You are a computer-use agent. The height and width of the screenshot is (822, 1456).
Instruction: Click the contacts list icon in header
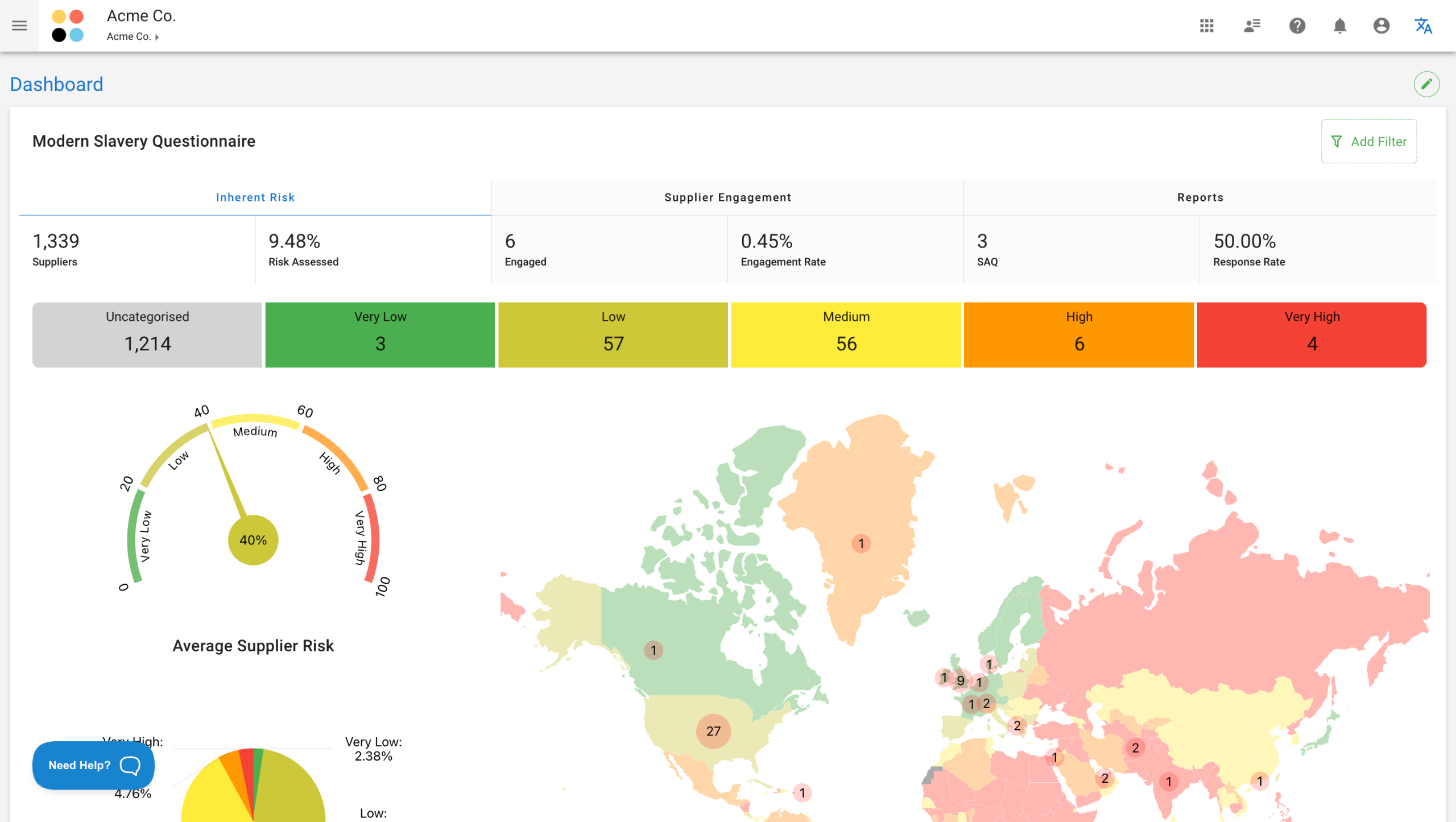1252,26
